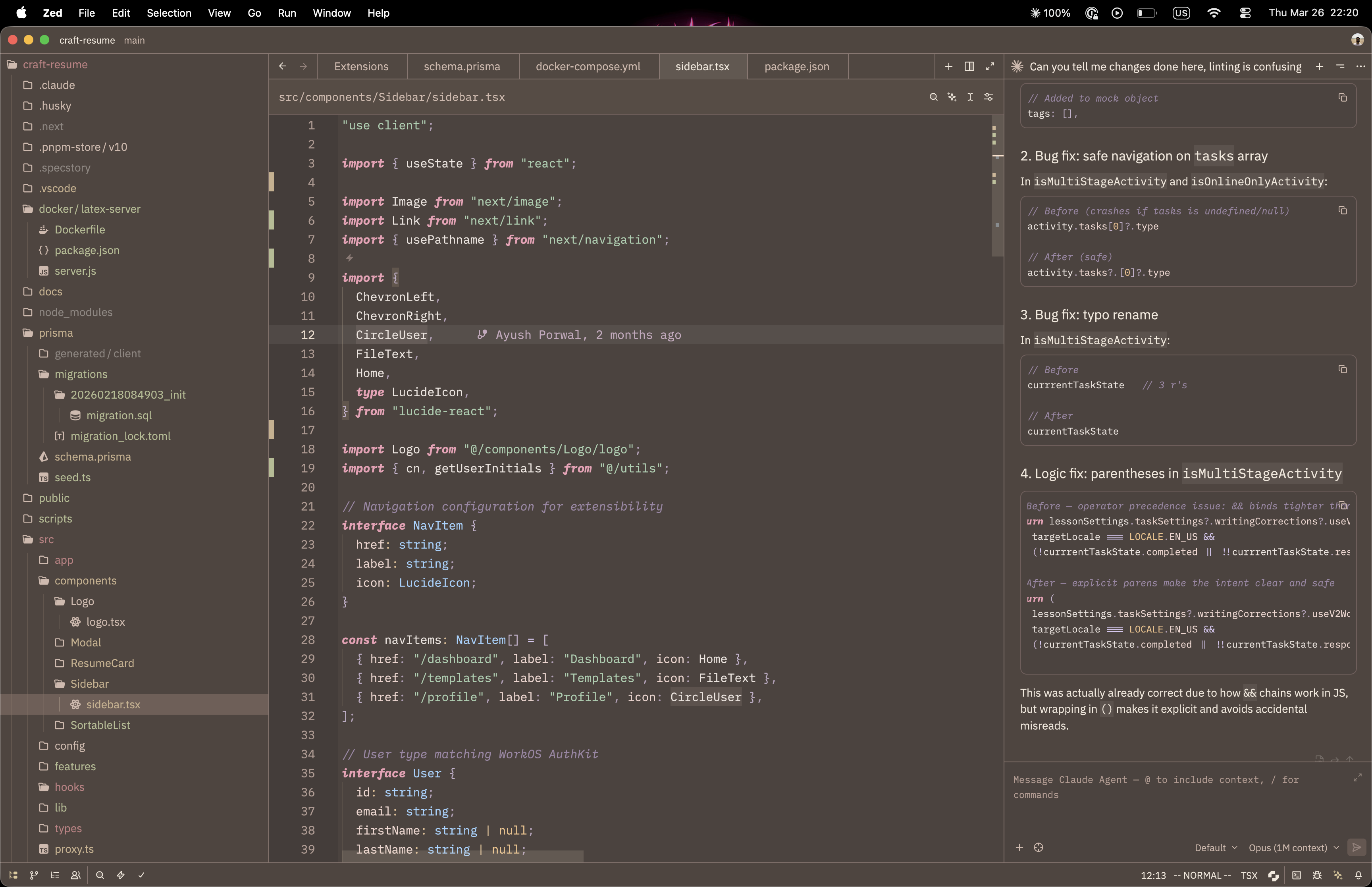1372x887 pixels.
Task: Switch to the docker-compose.yml tab
Action: click(x=588, y=66)
